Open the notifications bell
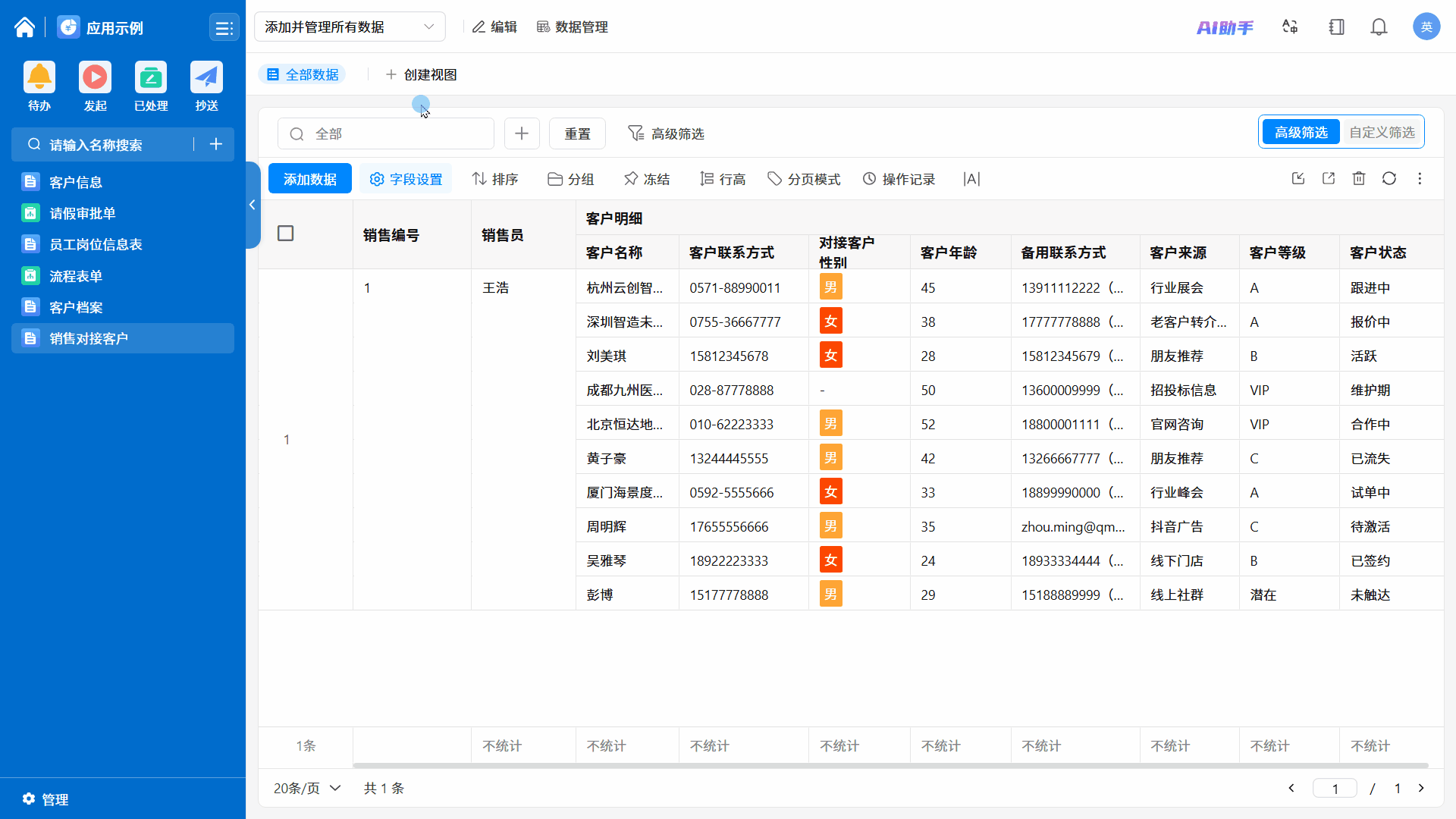The width and height of the screenshot is (1456, 819). tap(1379, 27)
